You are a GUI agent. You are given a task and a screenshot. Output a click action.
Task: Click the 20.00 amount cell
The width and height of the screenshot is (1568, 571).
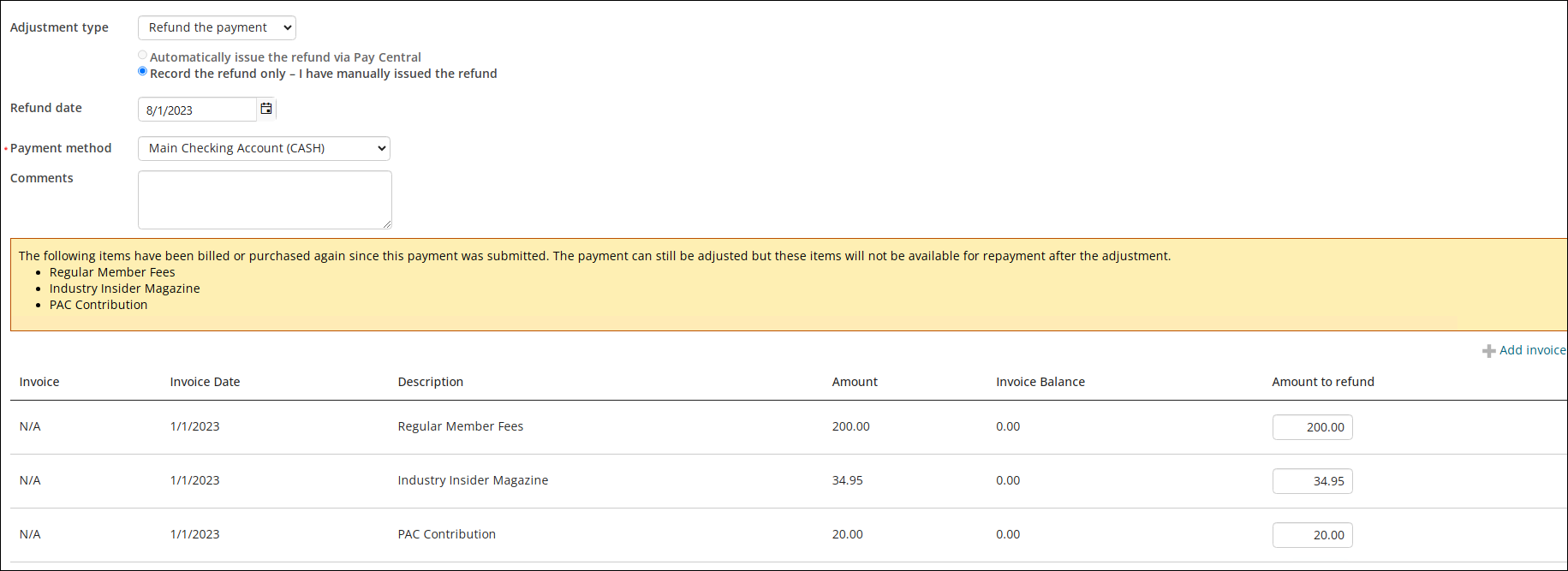click(847, 534)
